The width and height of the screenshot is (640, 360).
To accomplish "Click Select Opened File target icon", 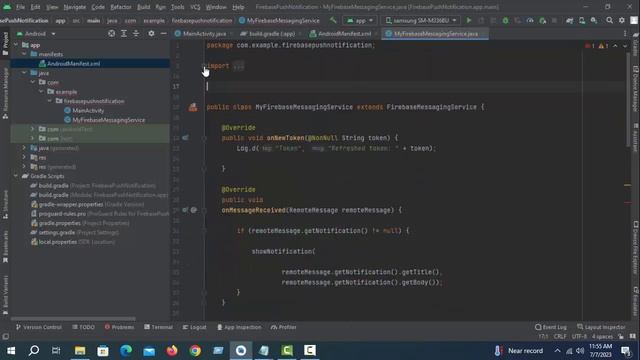I will pyautogui.click(x=111, y=33).
